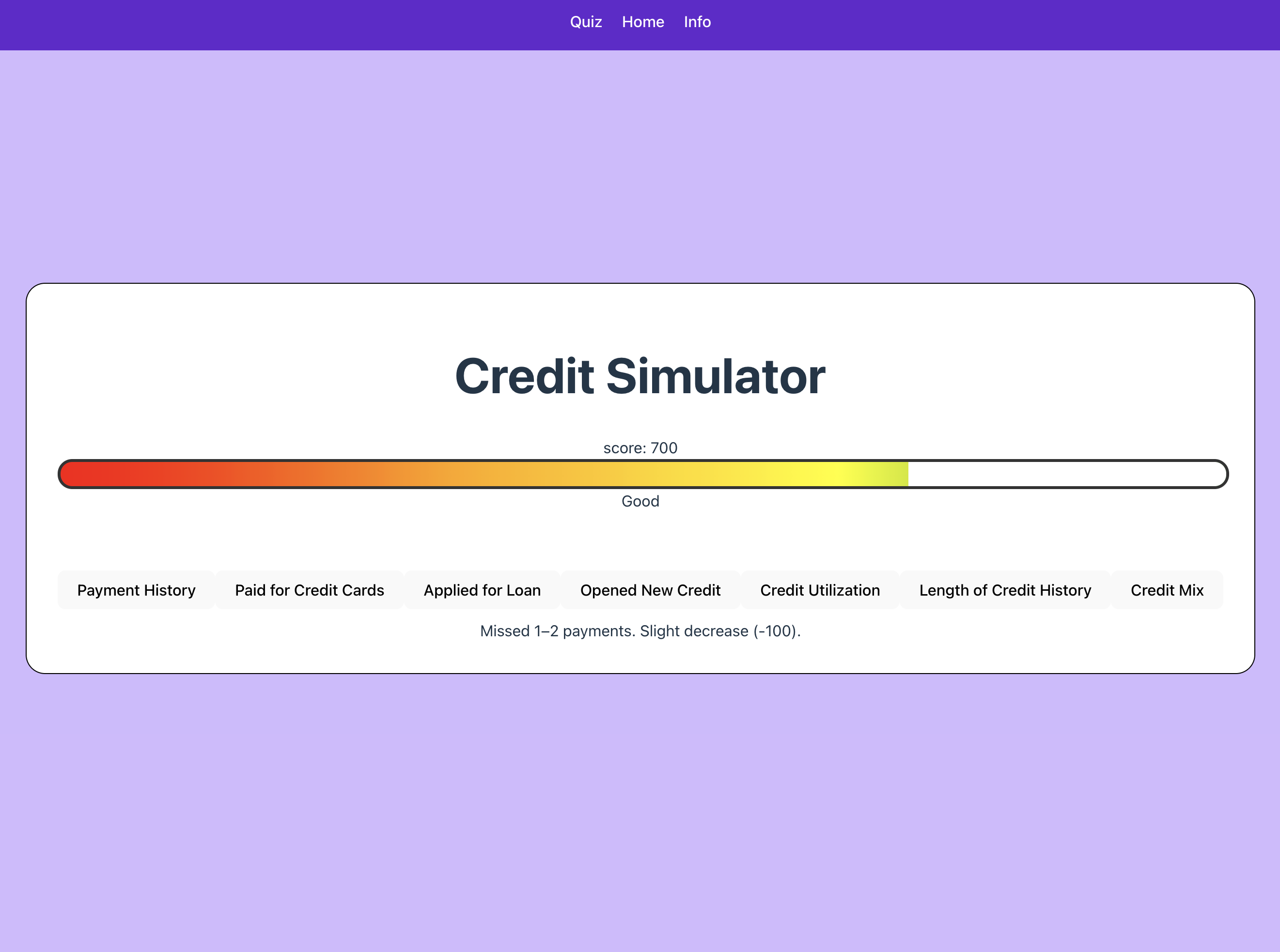Image resolution: width=1280 pixels, height=952 pixels.
Task: Select the Payment History factor
Action: click(136, 590)
